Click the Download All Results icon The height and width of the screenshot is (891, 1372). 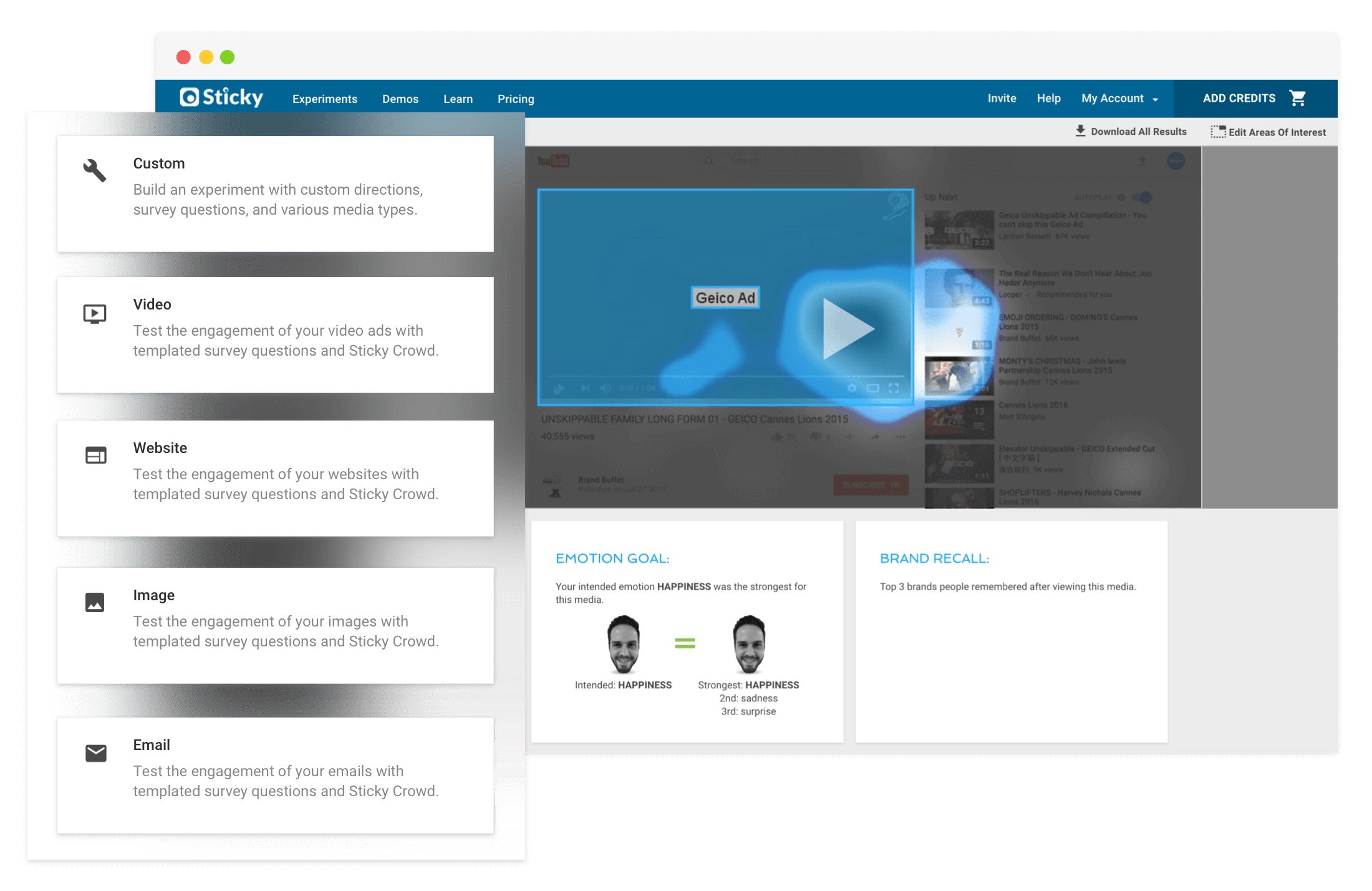[1080, 131]
